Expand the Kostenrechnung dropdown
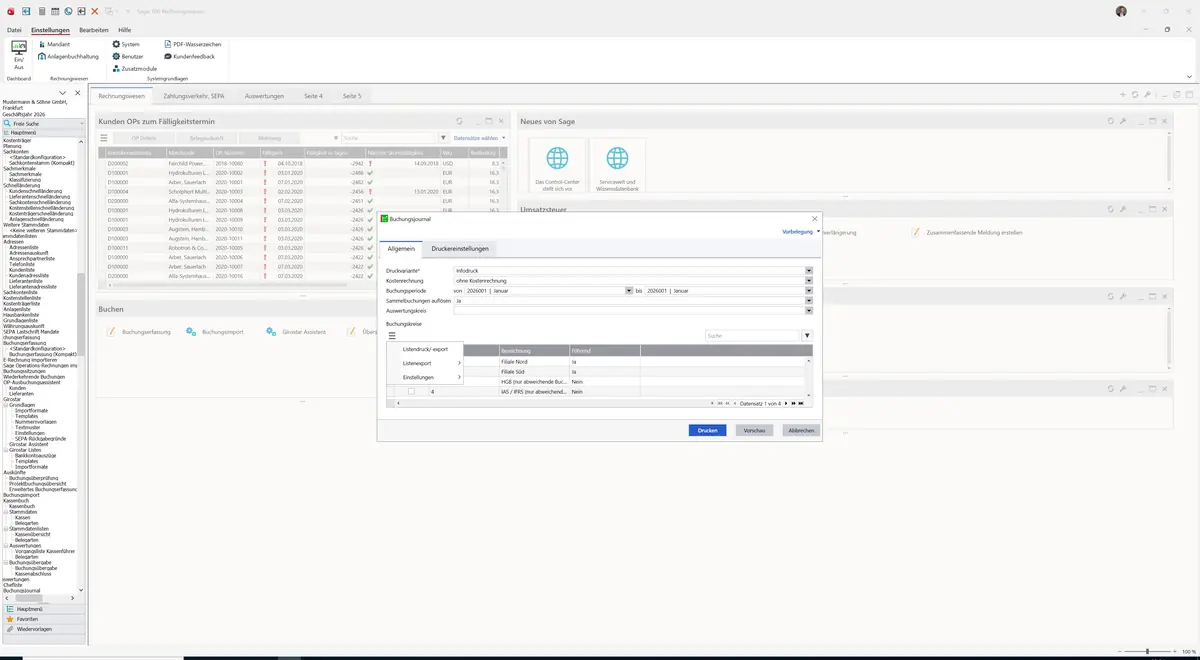Screen dimensions: 1200x660 tap(808, 281)
